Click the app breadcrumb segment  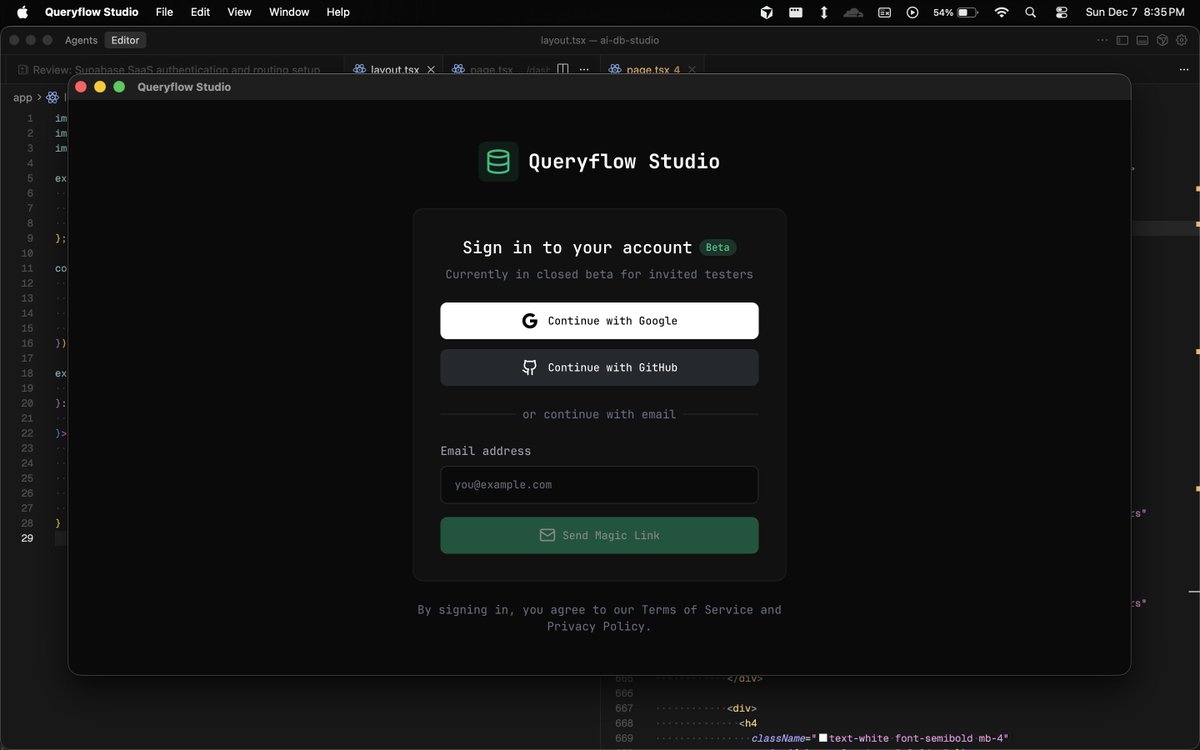[x=23, y=97]
